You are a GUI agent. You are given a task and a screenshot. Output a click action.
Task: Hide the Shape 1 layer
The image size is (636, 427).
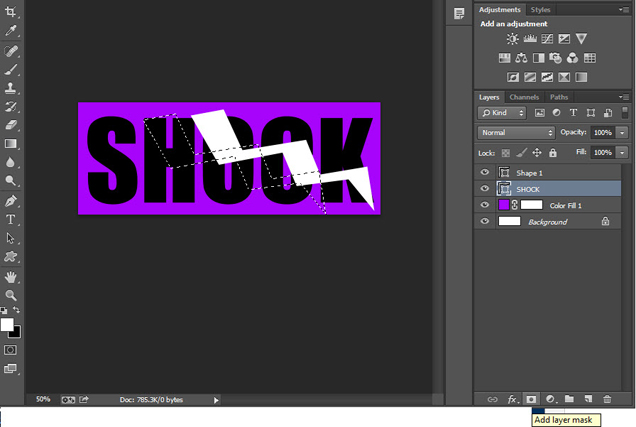tap(485, 172)
